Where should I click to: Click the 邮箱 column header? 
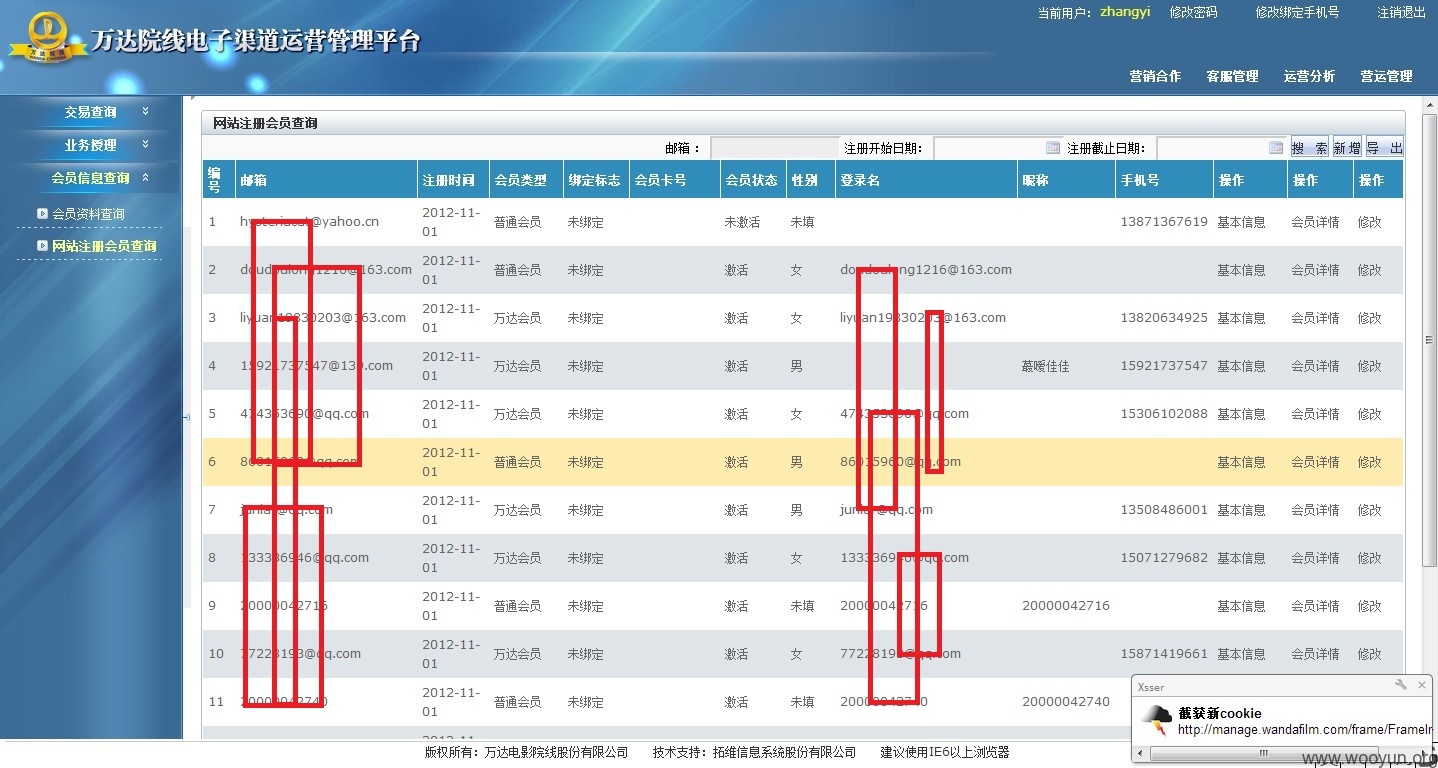[x=326, y=180]
